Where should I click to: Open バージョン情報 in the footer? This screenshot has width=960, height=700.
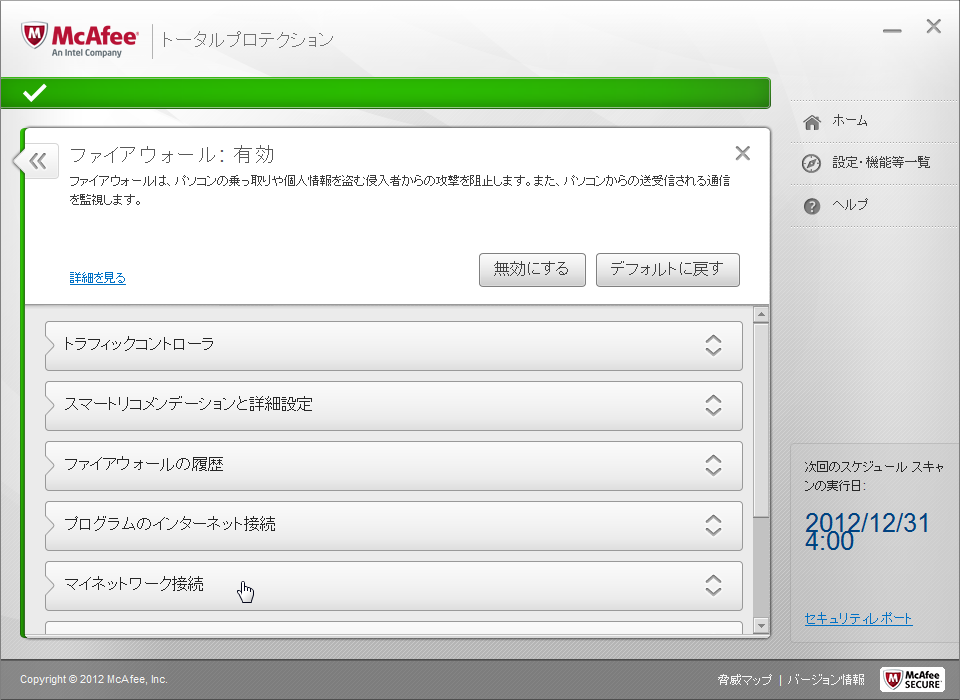[825, 680]
